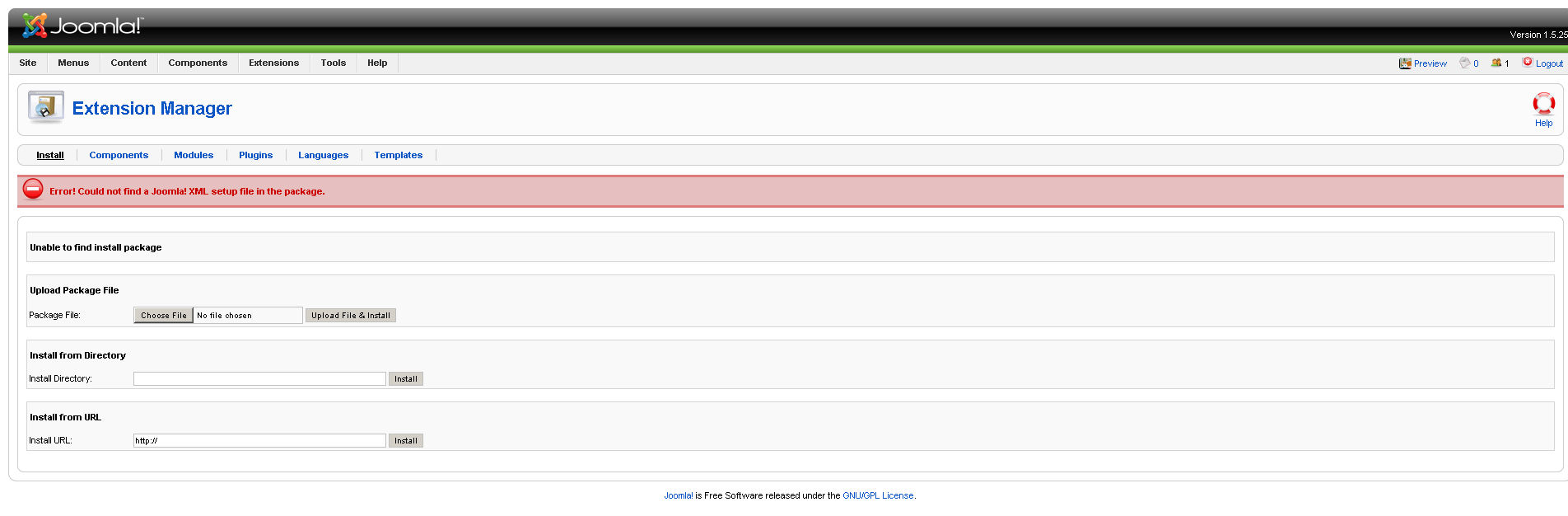Viewport: 1568px width, 516px height.
Task: Open the Help menu in menubar
Action: pyautogui.click(x=377, y=63)
